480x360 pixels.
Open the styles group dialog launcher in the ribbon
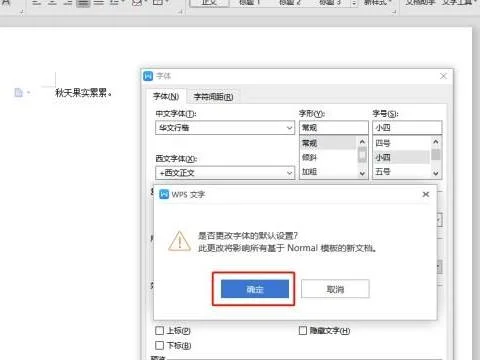[394, 12]
